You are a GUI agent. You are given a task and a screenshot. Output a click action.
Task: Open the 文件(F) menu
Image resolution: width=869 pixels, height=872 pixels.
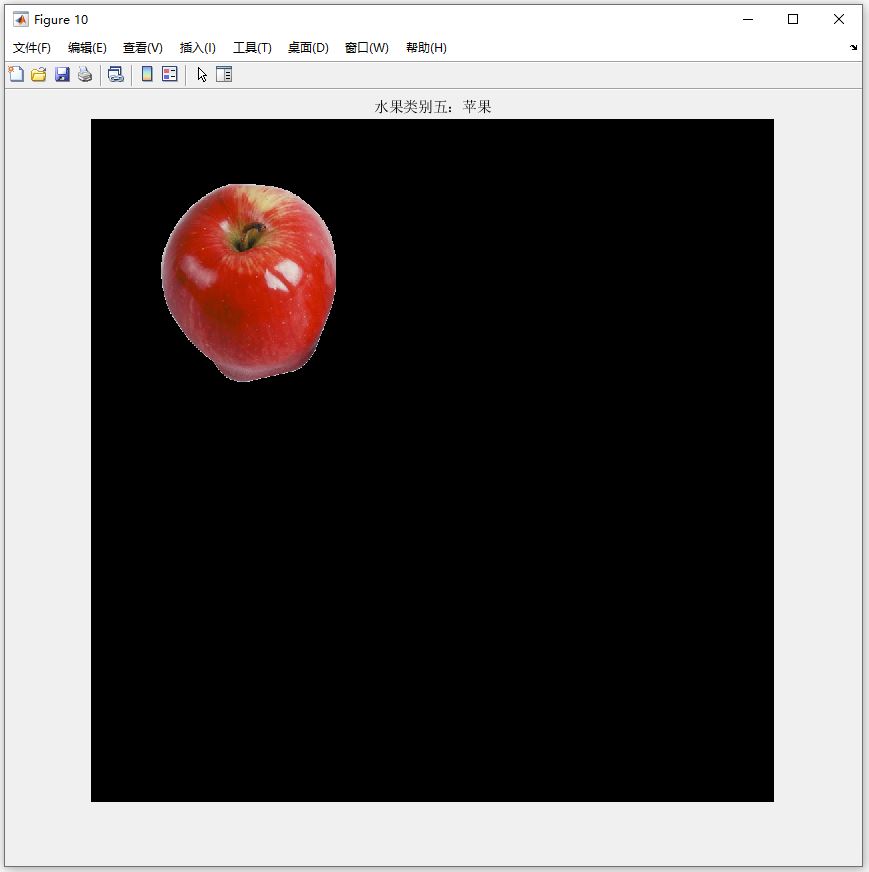(x=32, y=48)
